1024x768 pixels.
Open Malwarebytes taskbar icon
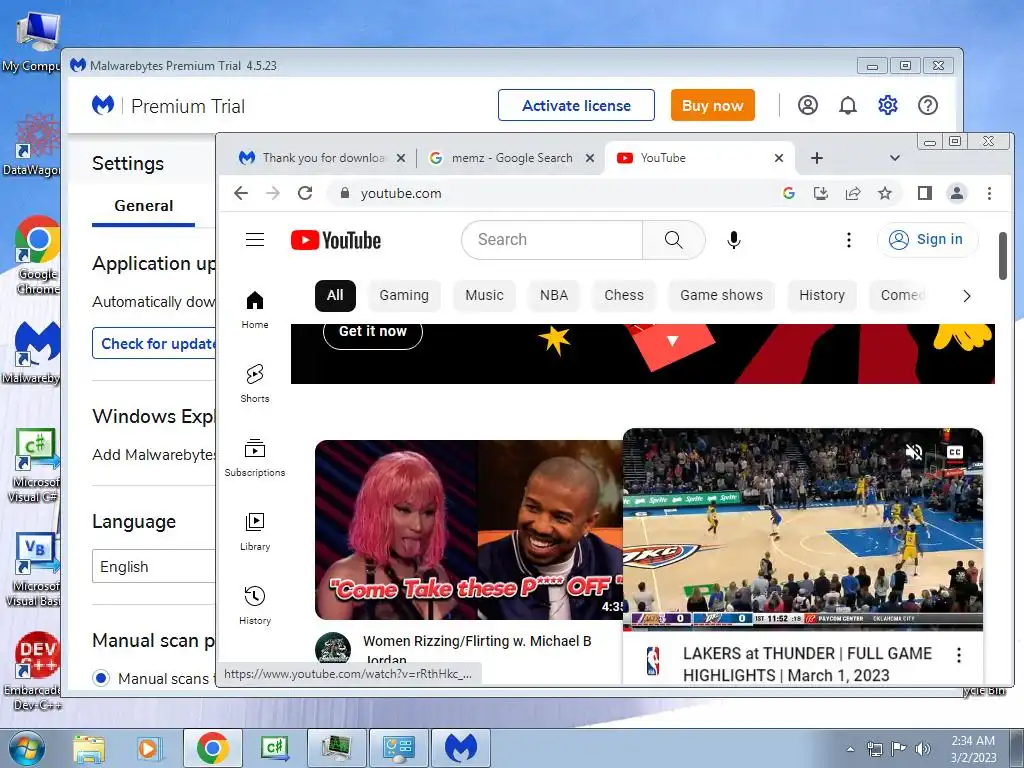460,748
